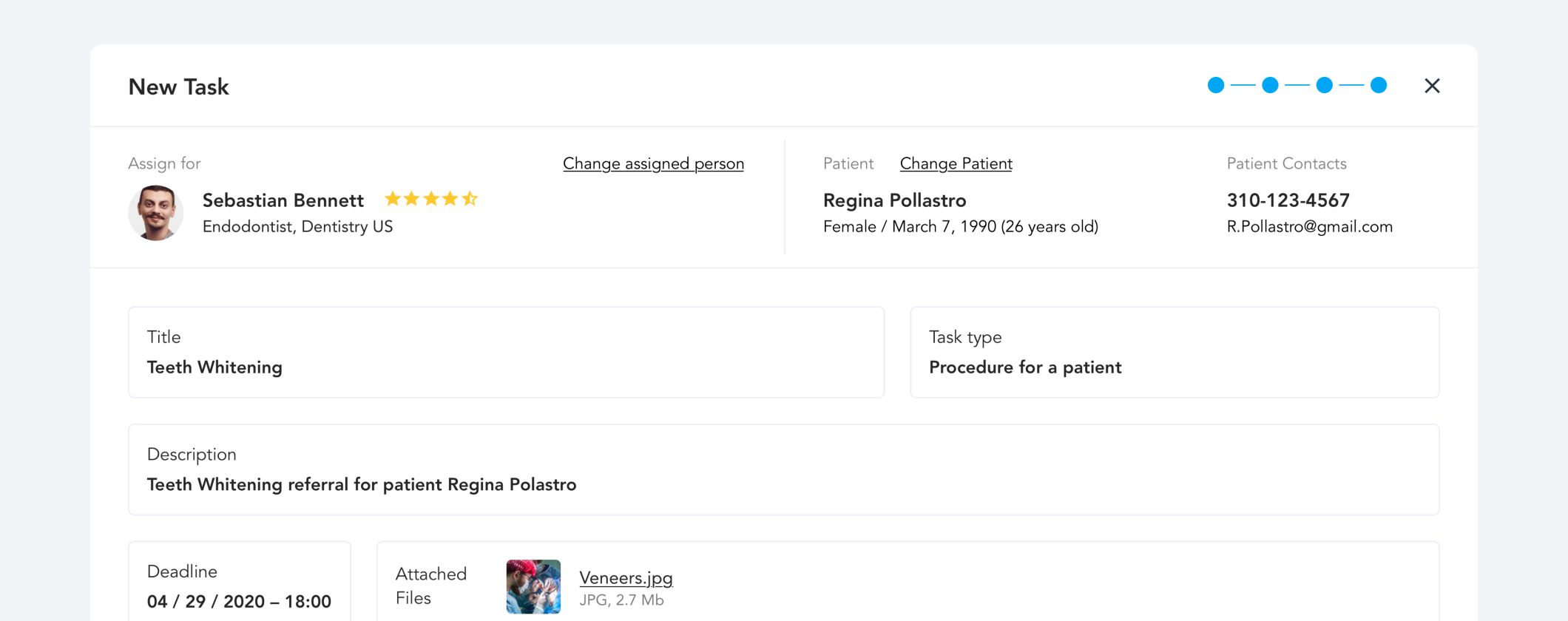Click the star rating beside Sebastian Bennett
This screenshot has width=1568, height=621.
431,199
